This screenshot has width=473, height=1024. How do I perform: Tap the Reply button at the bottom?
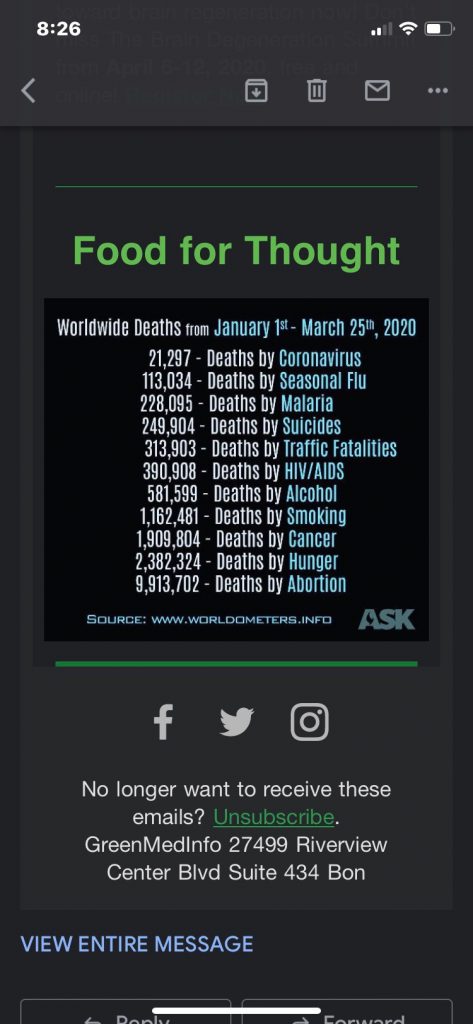(x=125, y=1012)
